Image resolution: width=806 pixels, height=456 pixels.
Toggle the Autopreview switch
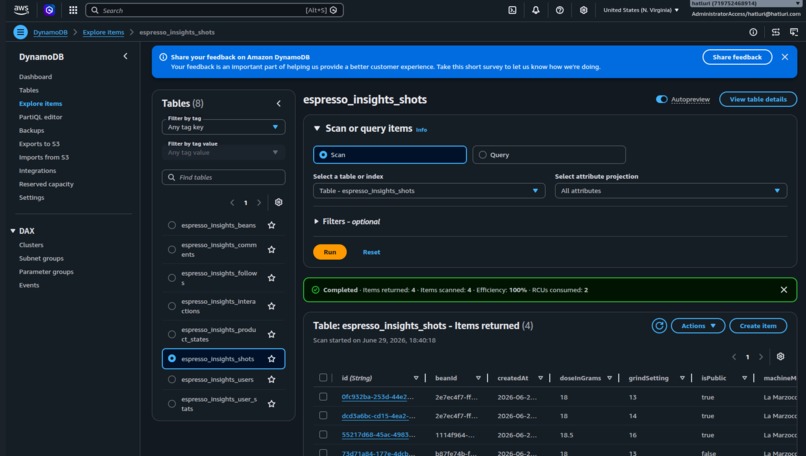coord(662,99)
